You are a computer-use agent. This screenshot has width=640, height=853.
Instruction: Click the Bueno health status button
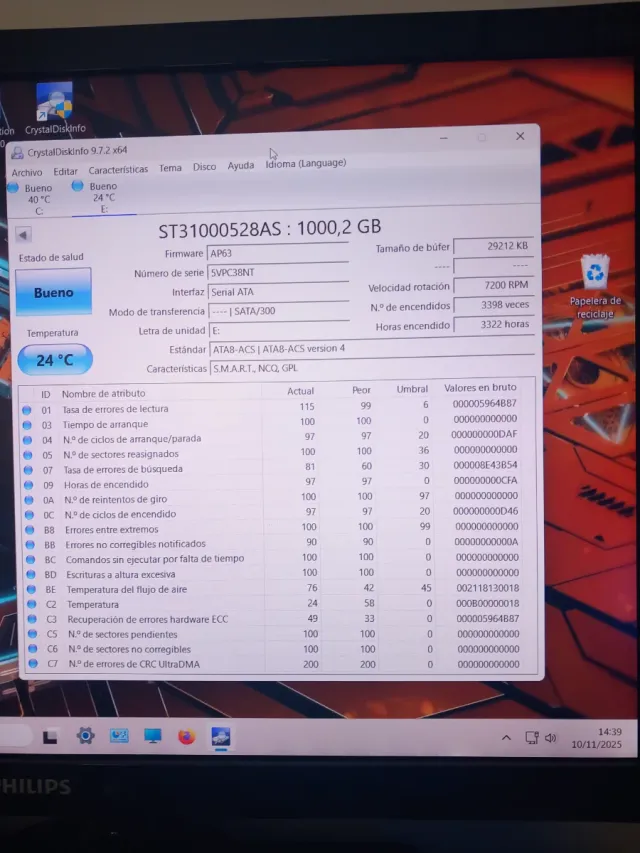click(x=53, y=292)
